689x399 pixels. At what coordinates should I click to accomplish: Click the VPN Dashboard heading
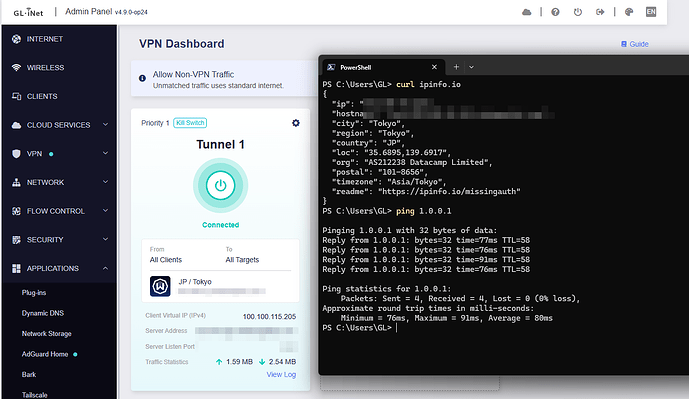181,44
